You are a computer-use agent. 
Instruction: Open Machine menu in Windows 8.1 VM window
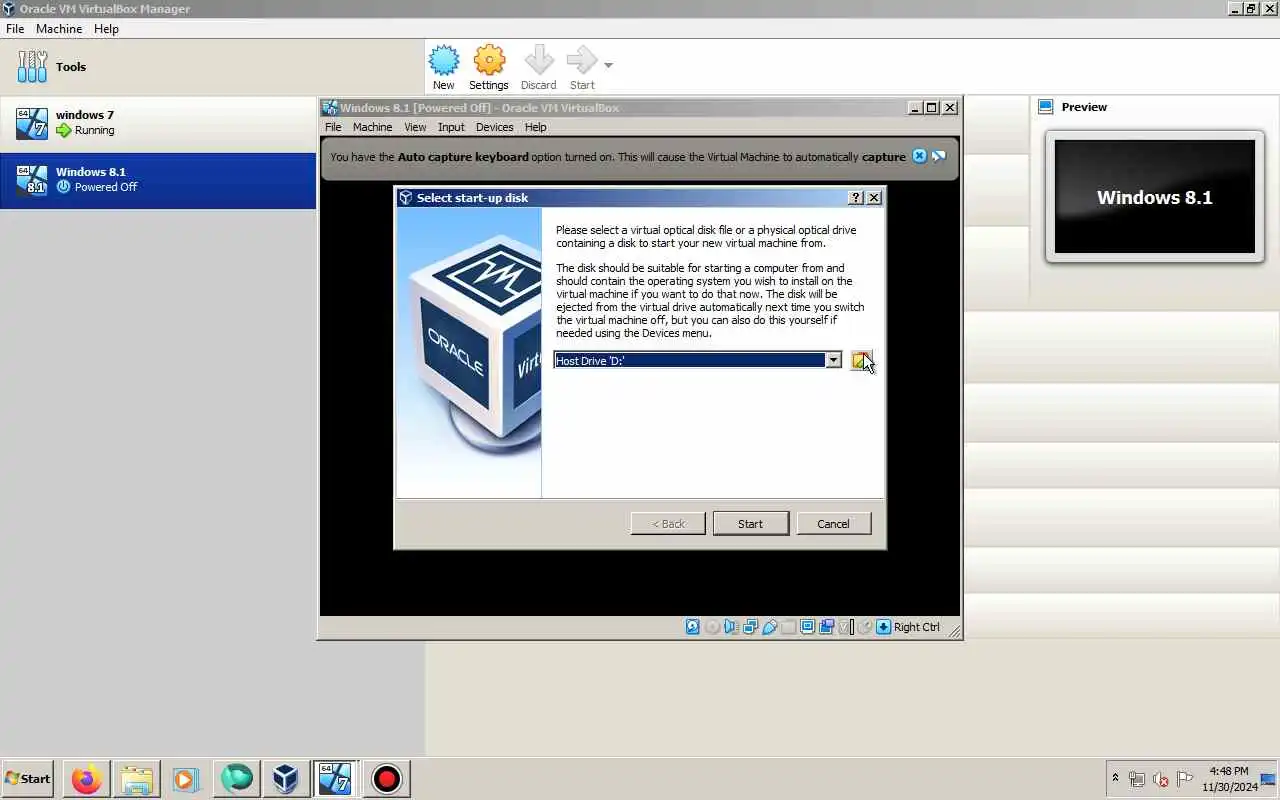[x=372, y=127]
